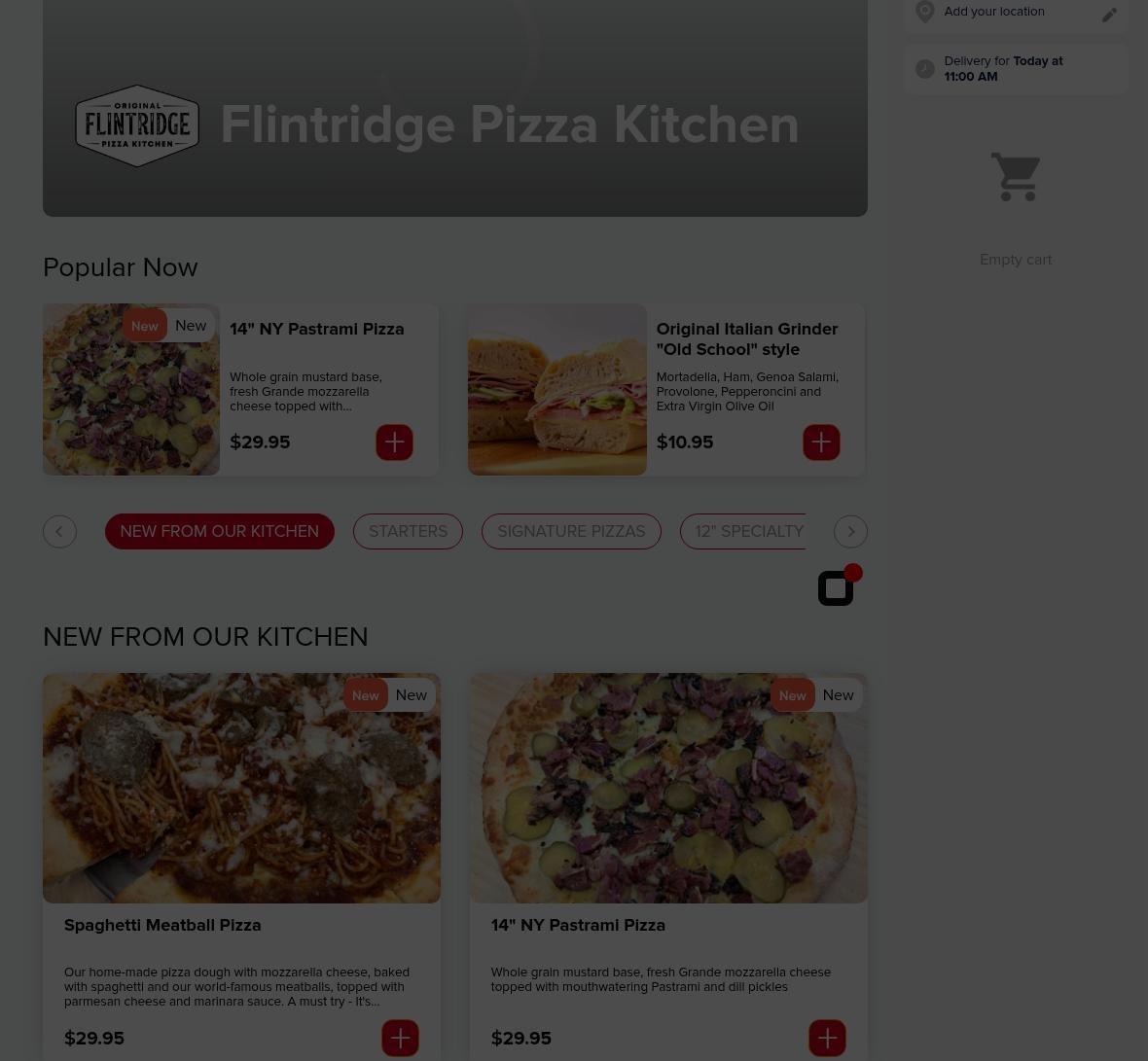Select the NEW FROM OUR KITCHEN tab

click(220, 531)
